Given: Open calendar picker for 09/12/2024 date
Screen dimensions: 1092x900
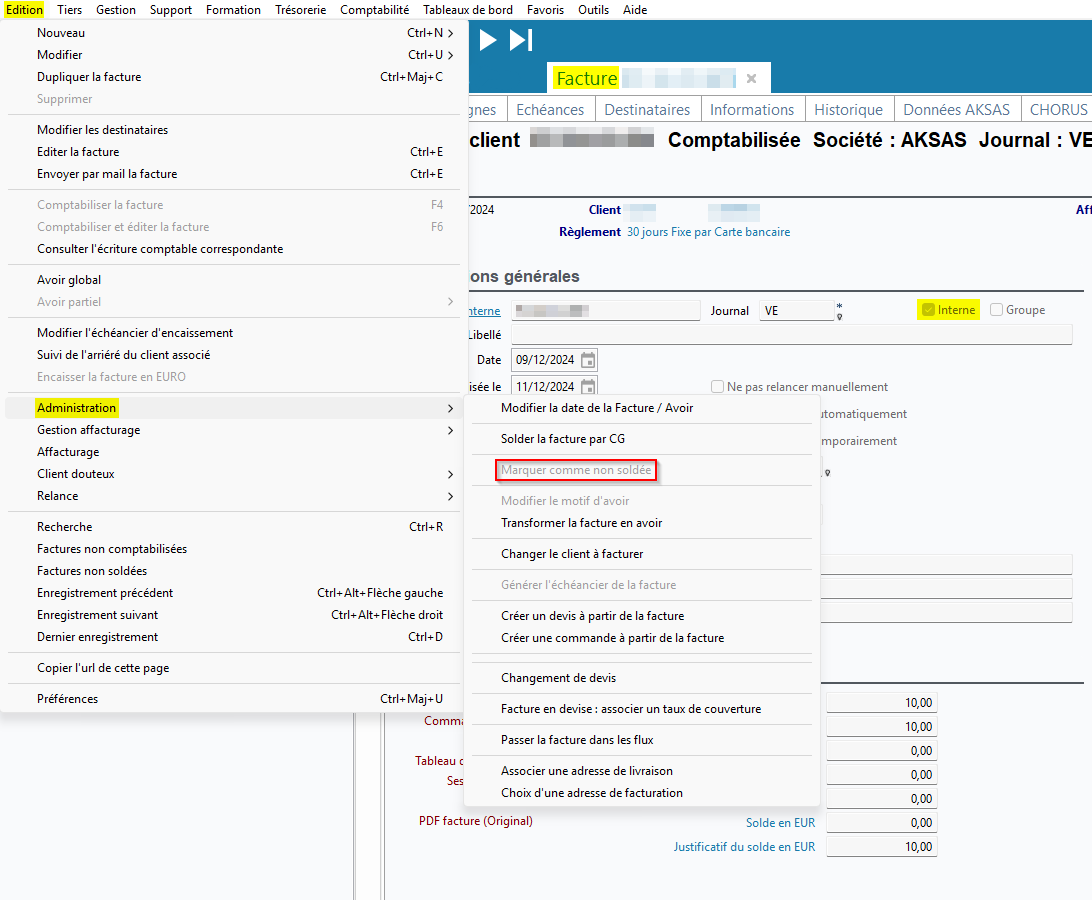Looking at the screenshot, I should click(588, 360).
